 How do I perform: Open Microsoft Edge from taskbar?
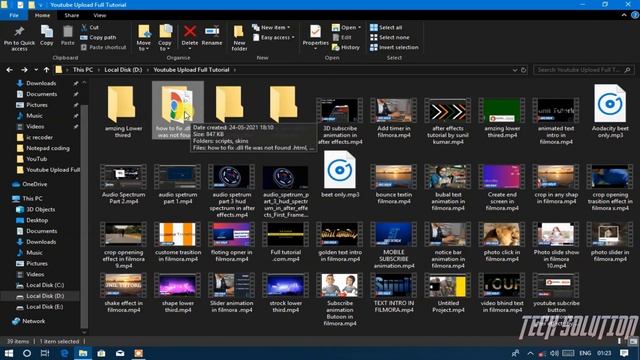64,353
